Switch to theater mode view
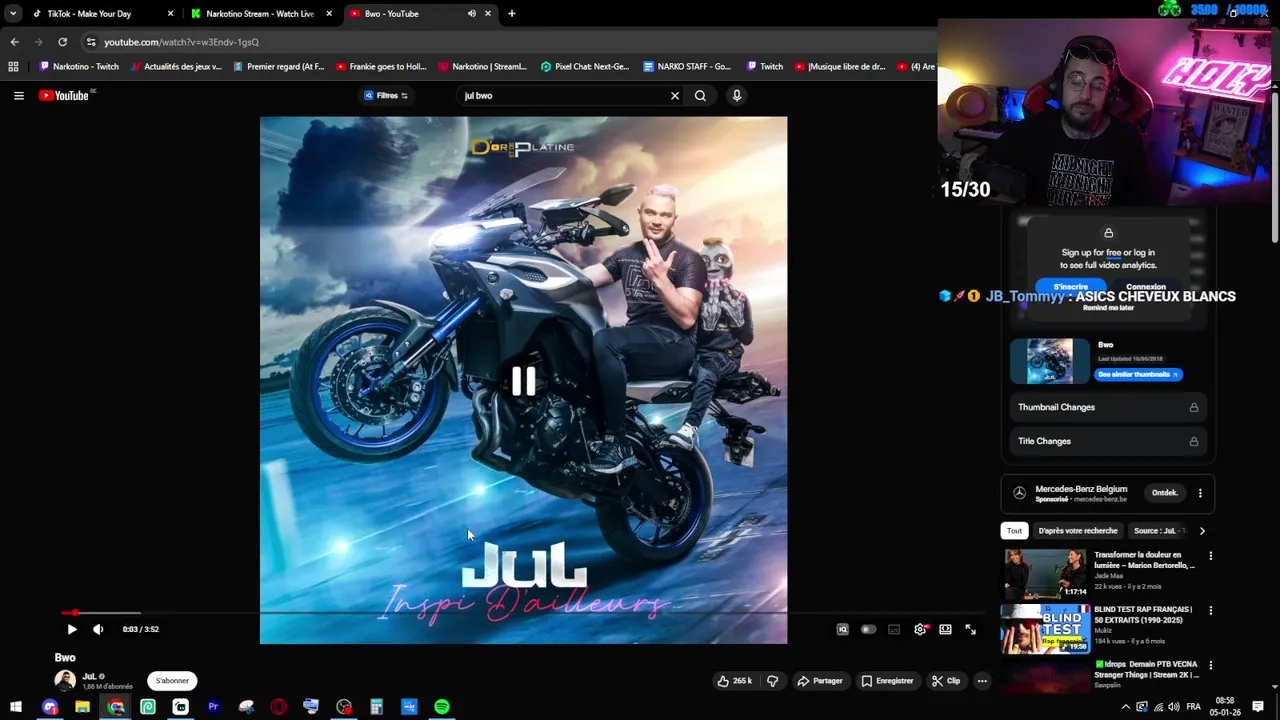The width and height of the screenshot is (1280, 720). click(x=945, y=629)
